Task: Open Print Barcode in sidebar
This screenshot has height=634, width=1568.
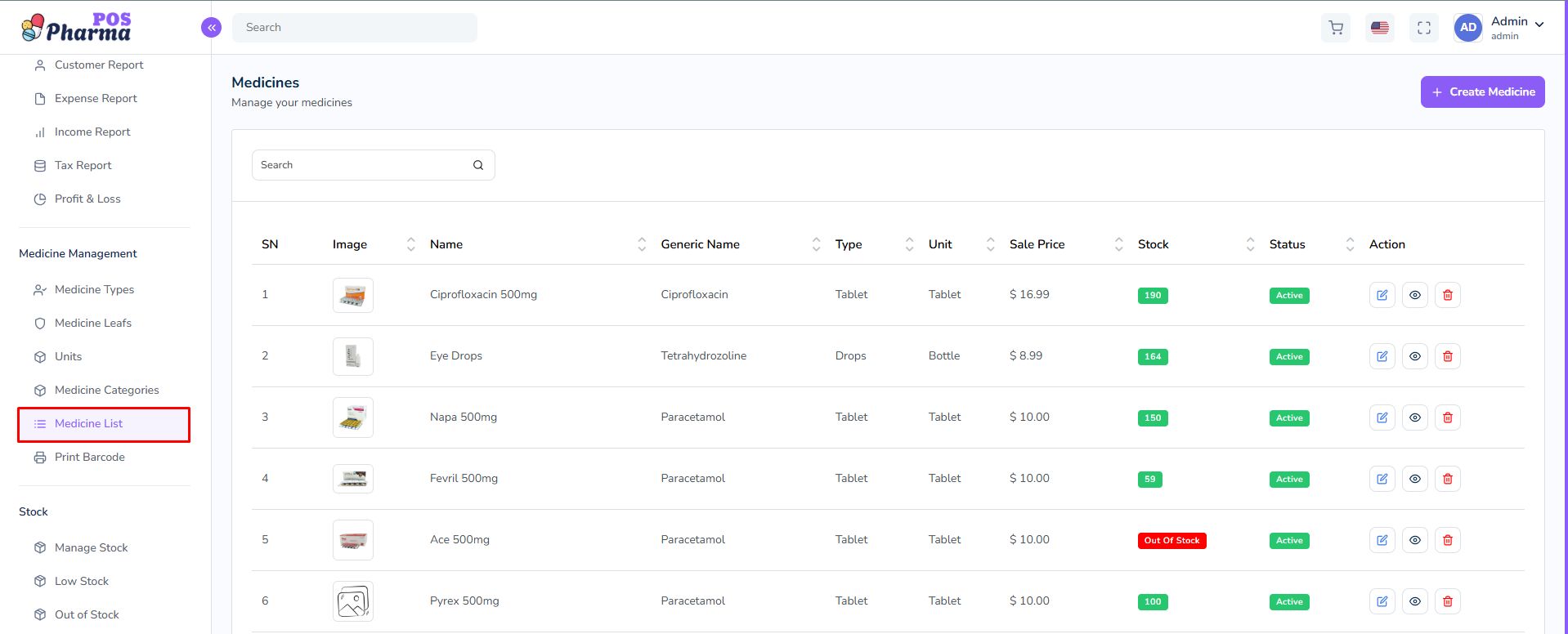Action: [89, 458]
